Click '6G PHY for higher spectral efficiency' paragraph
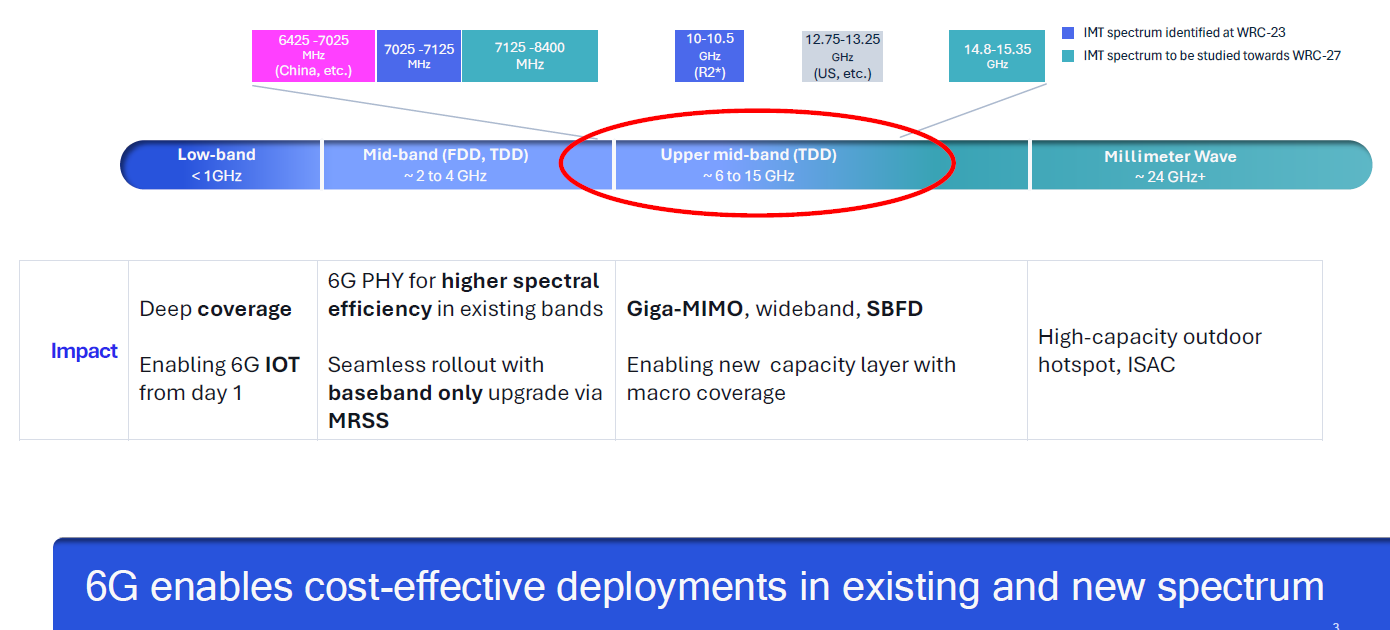Image resolution: width=1390 pixels, height=630 pixels. 465,295
